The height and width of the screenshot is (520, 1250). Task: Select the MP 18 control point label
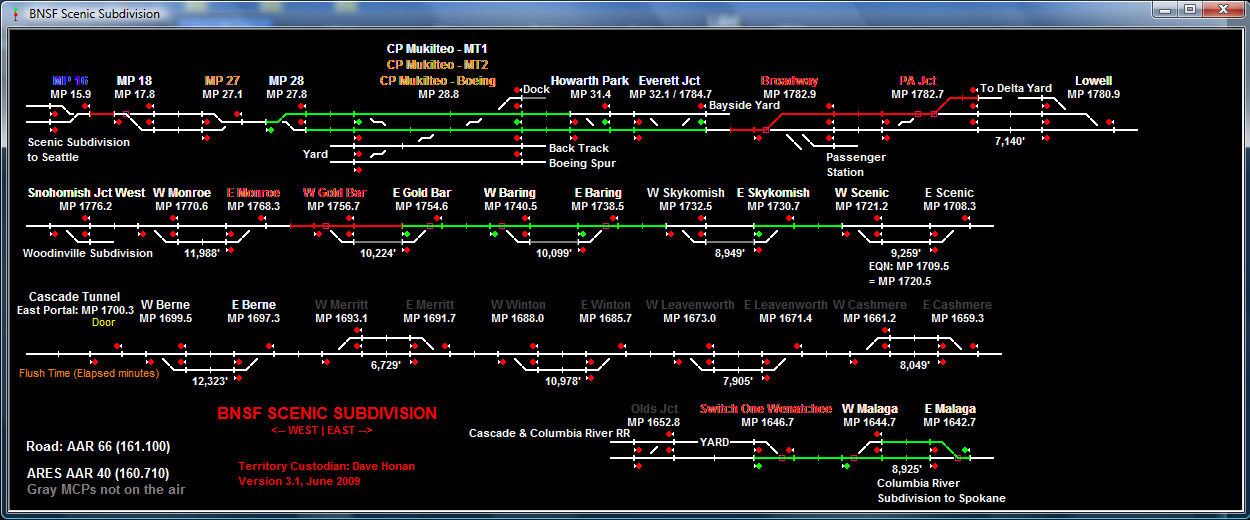pos(134,81)
